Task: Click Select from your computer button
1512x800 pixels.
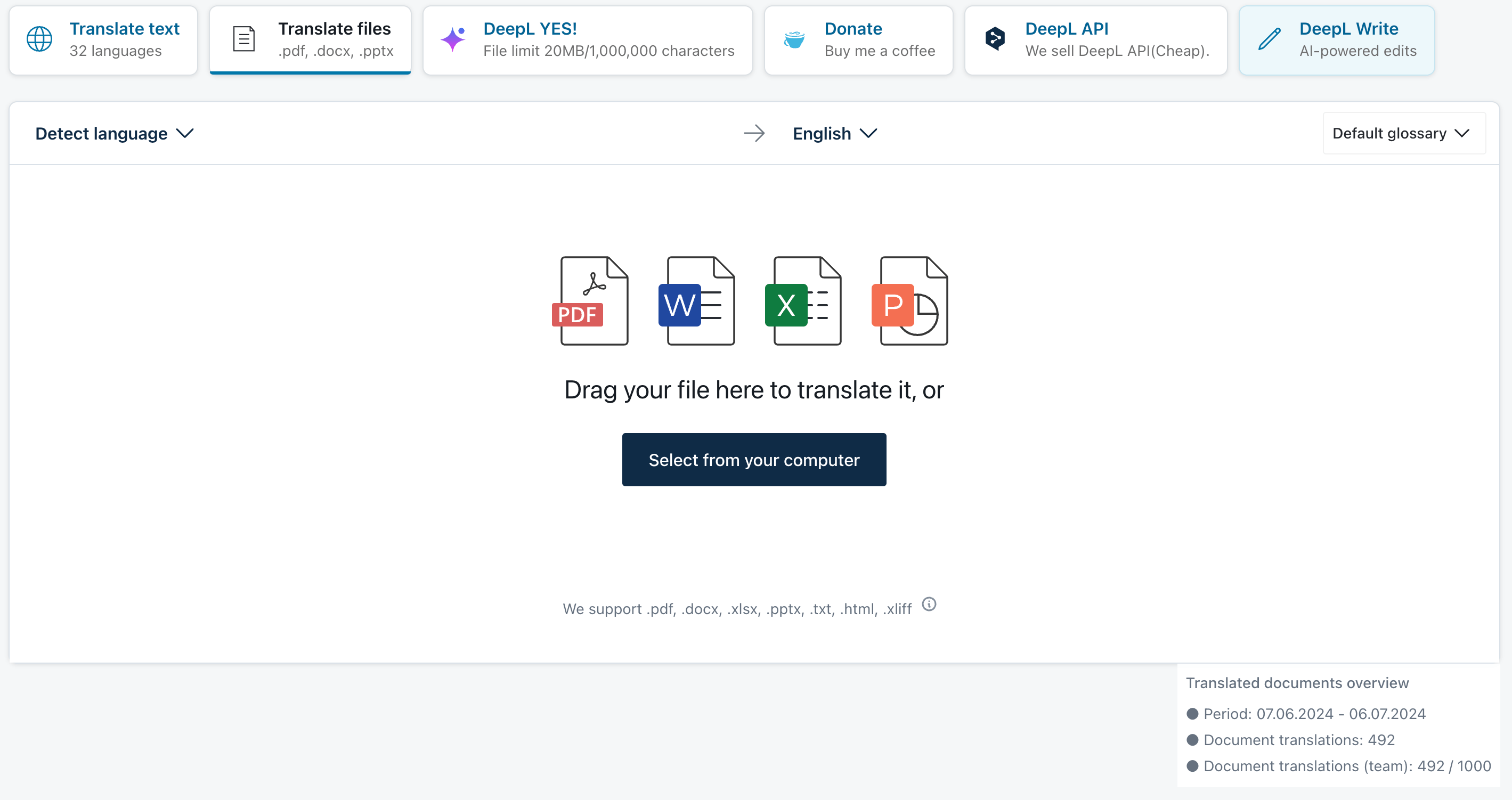Action: point(754,460)
